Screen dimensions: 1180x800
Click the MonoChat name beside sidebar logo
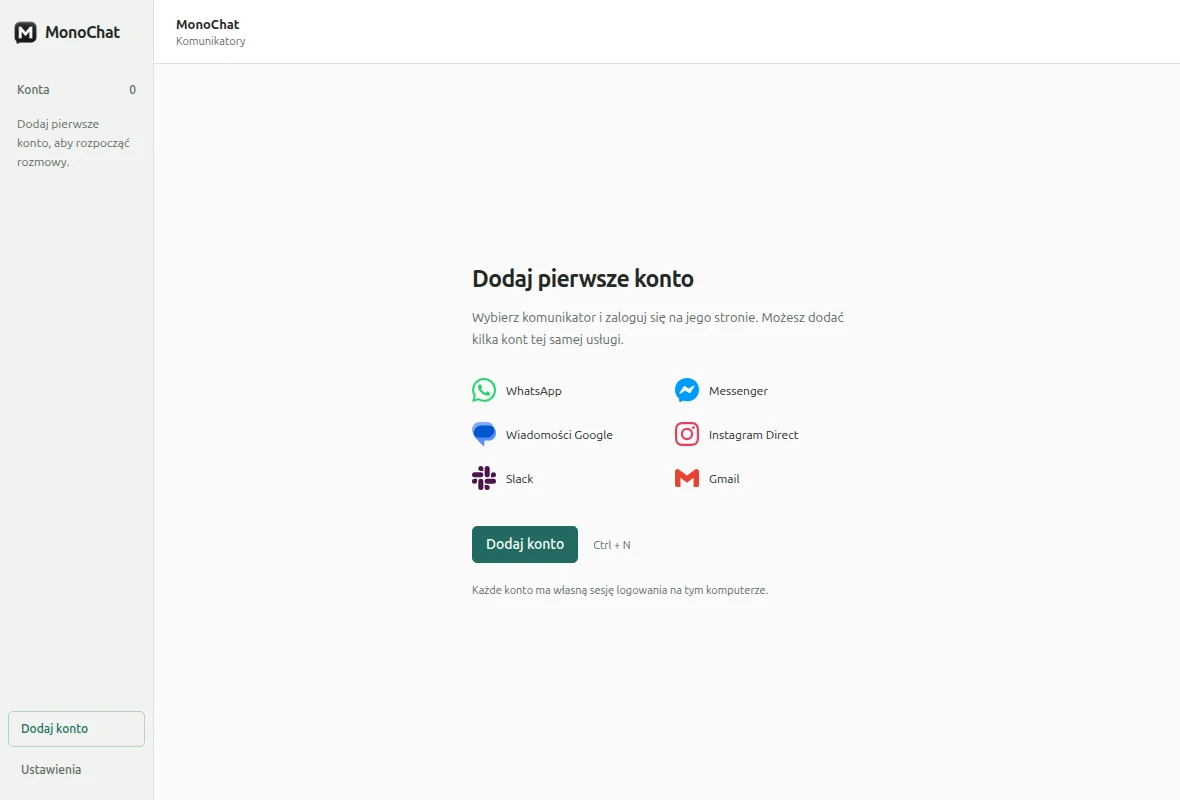(x=82, y=32)
